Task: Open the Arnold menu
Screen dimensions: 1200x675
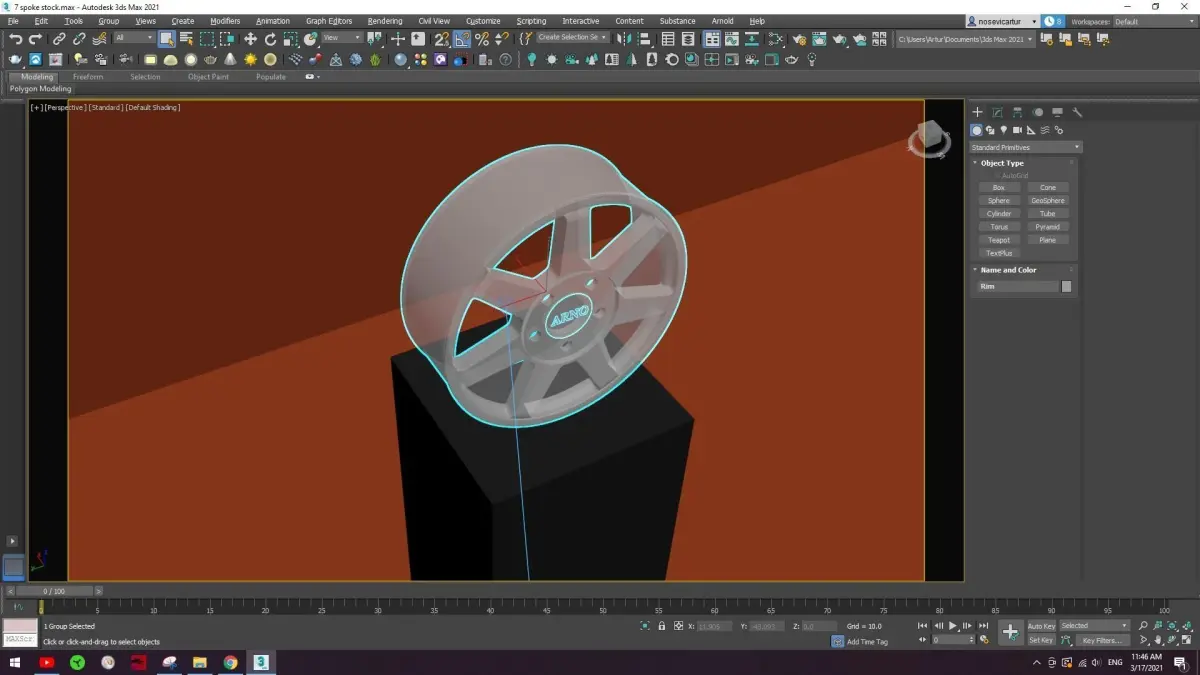Action: (722, 21)
